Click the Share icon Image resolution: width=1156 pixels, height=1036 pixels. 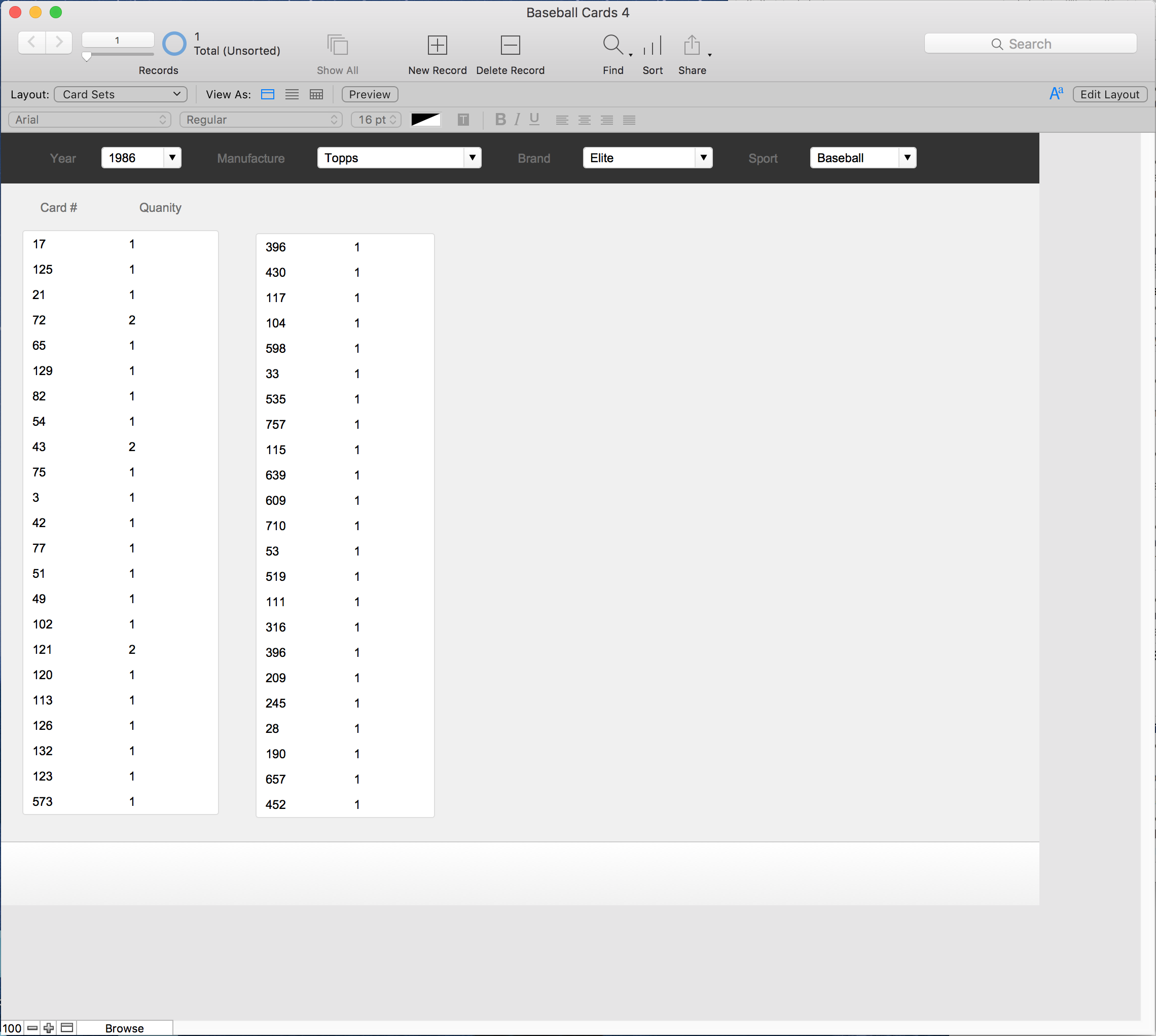(x=692, y=45)
